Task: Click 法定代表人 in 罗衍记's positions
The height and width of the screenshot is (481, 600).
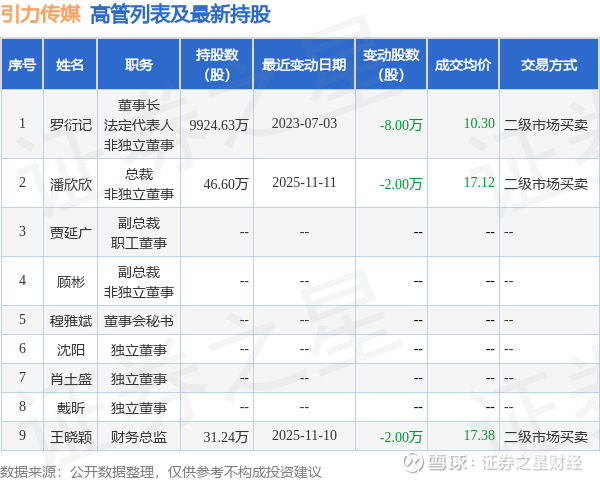Action: (x=139, y=125)
